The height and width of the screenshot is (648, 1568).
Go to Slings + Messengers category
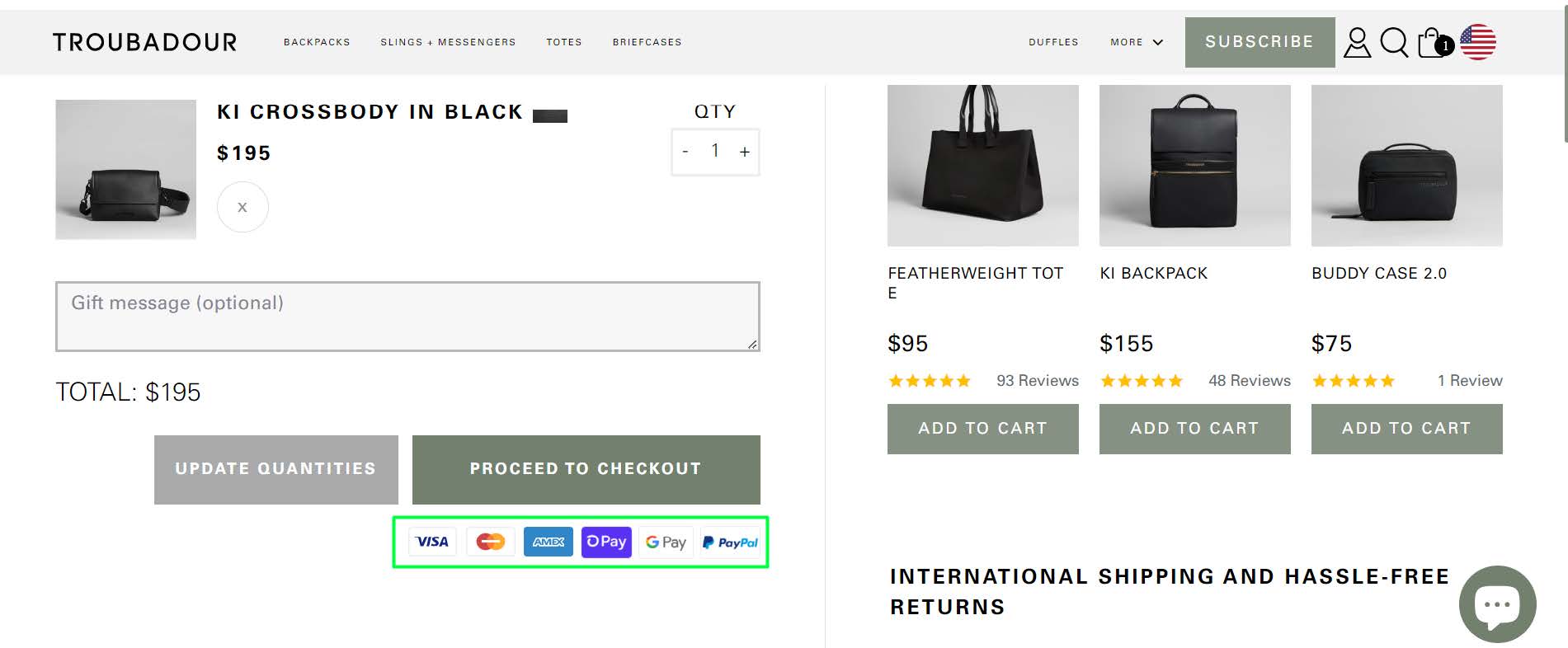click(x=448, y=42)
